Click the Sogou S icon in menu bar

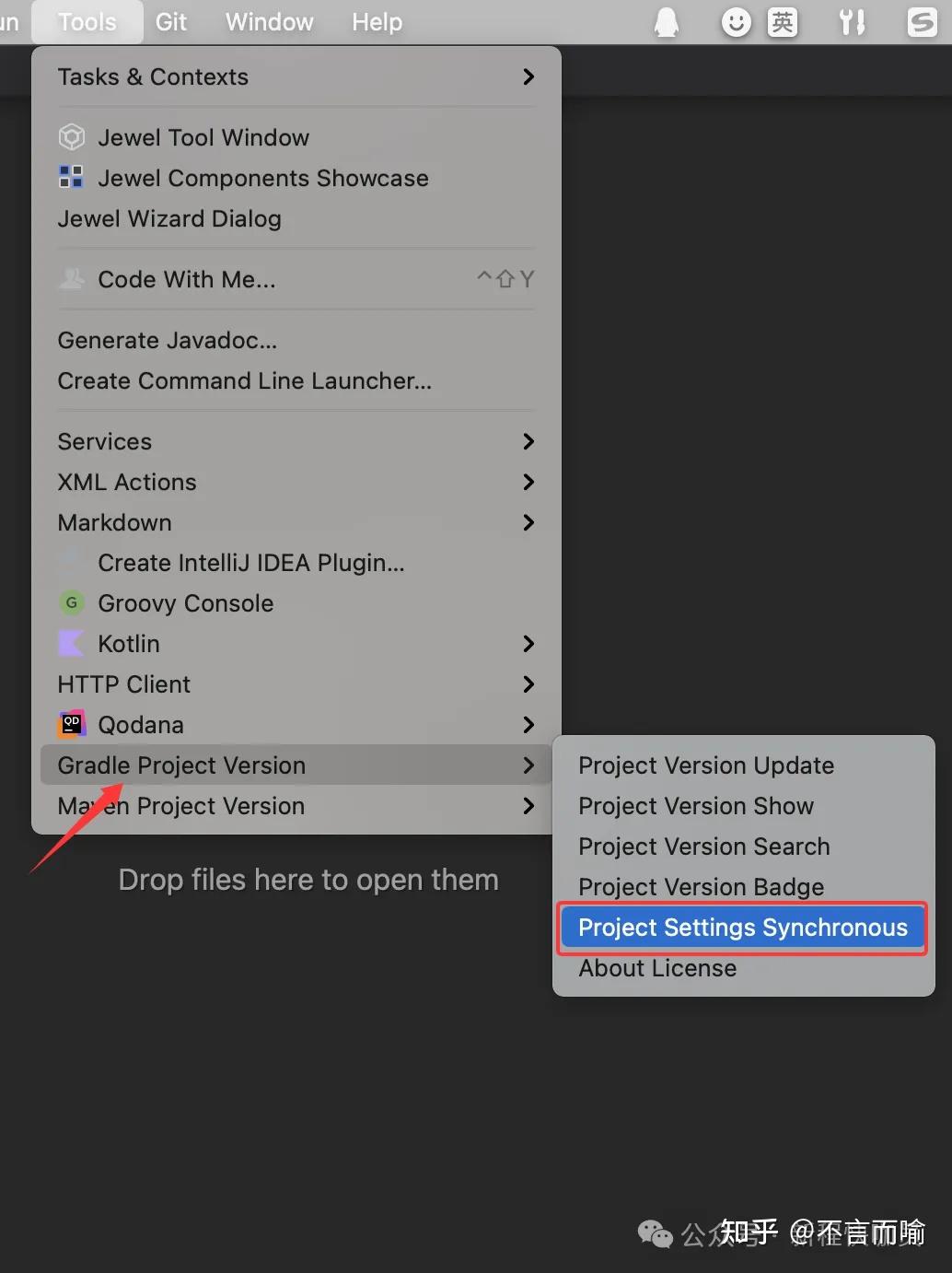[922, 22]
